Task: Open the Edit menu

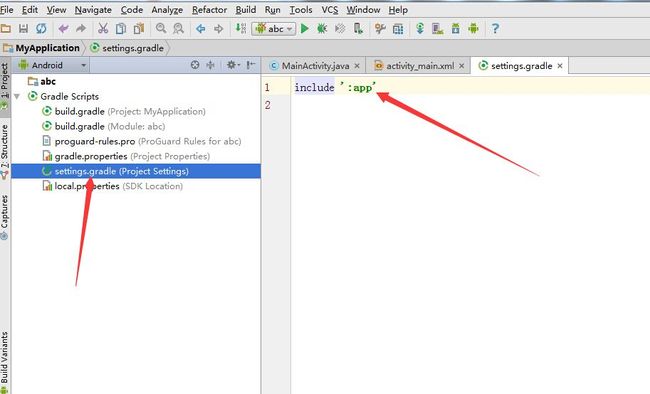Action: [x=30, y=10]
